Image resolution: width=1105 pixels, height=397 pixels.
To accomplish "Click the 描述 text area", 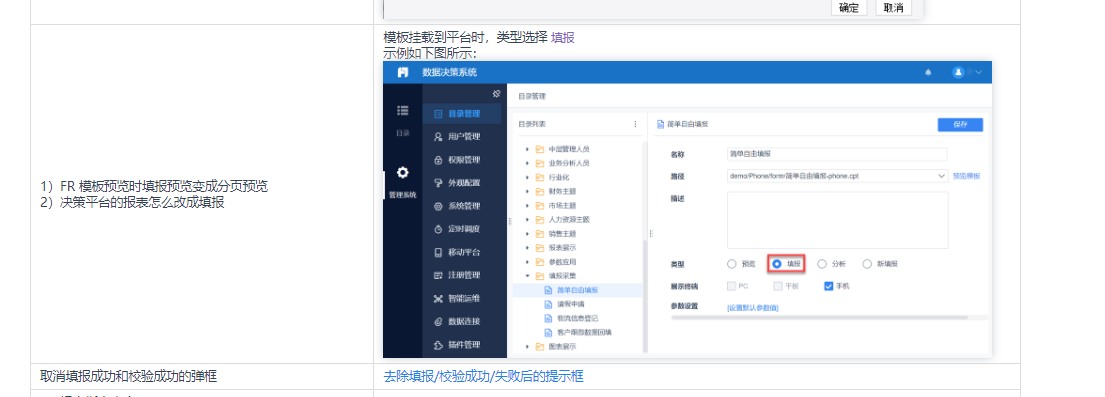I will coord(837,220).
